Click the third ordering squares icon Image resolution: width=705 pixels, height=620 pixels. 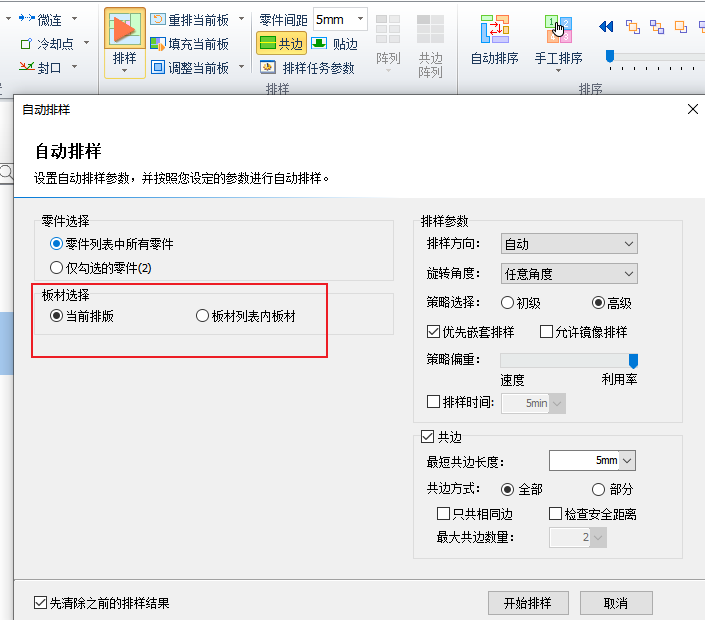coord(681,27)
